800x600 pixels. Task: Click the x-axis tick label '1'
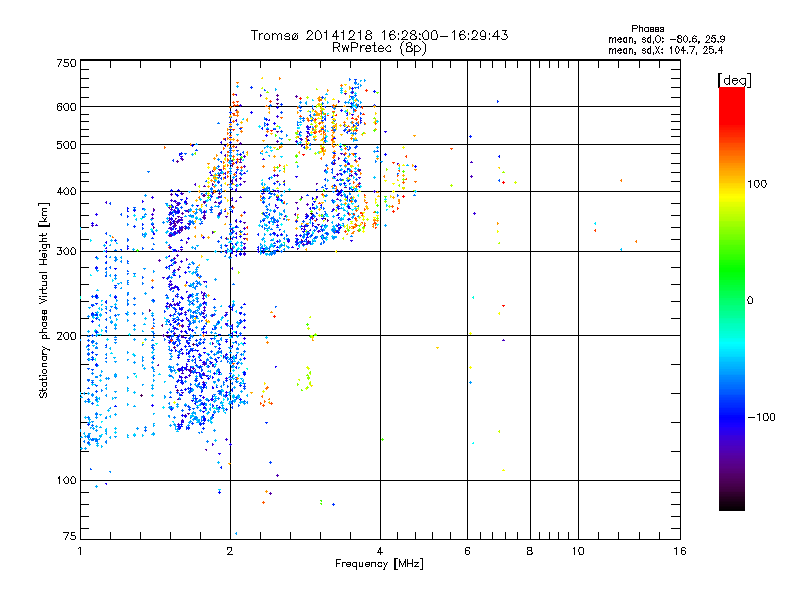point(80,551)
